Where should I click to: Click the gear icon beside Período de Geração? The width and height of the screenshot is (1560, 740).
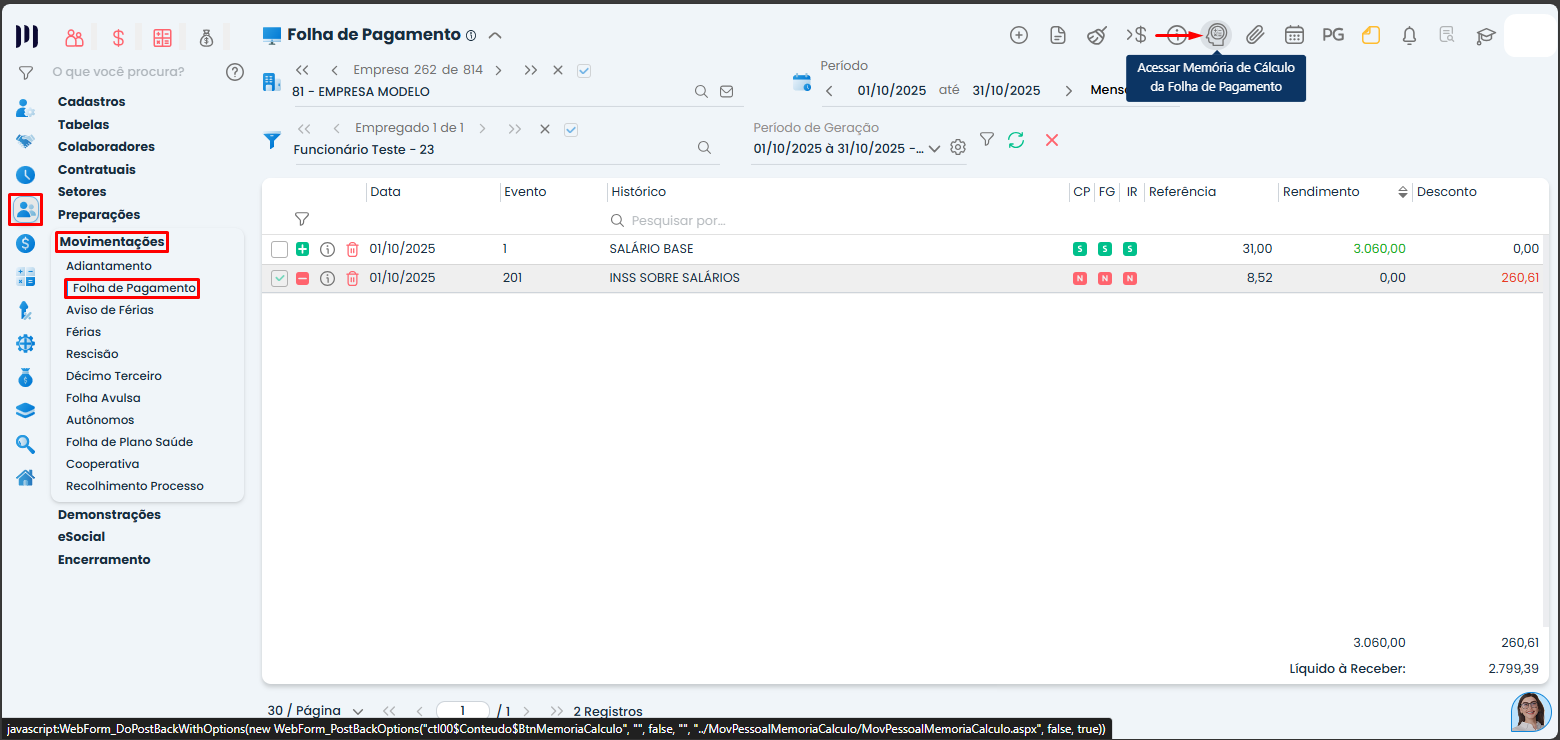click(x=958, y=148)
